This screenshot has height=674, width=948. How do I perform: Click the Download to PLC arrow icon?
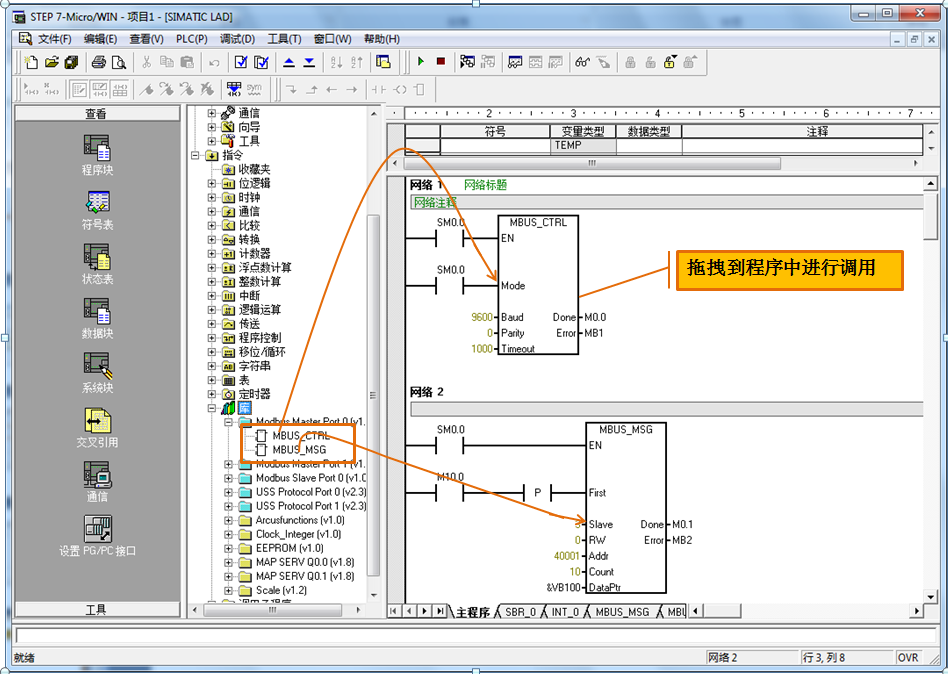point(309,62)
